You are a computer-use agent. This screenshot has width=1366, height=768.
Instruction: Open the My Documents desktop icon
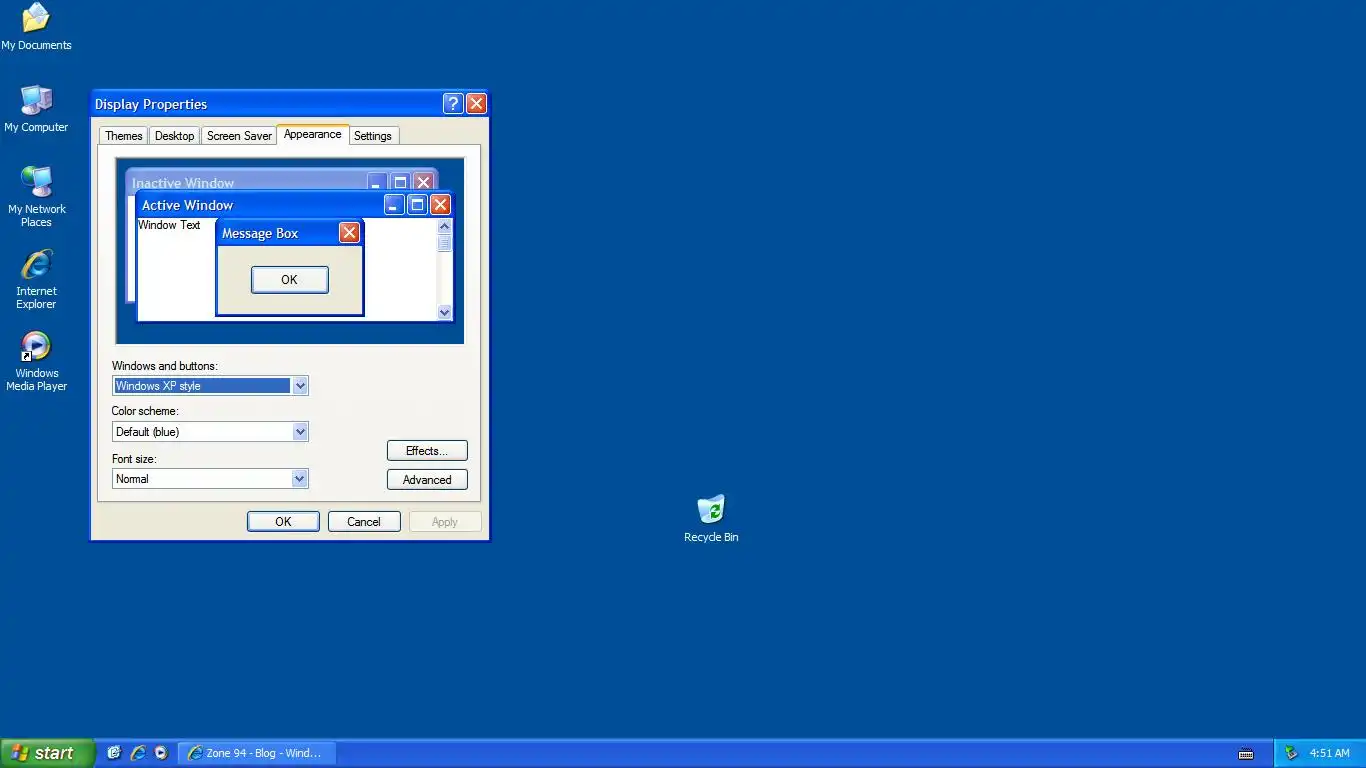[36, 27]
